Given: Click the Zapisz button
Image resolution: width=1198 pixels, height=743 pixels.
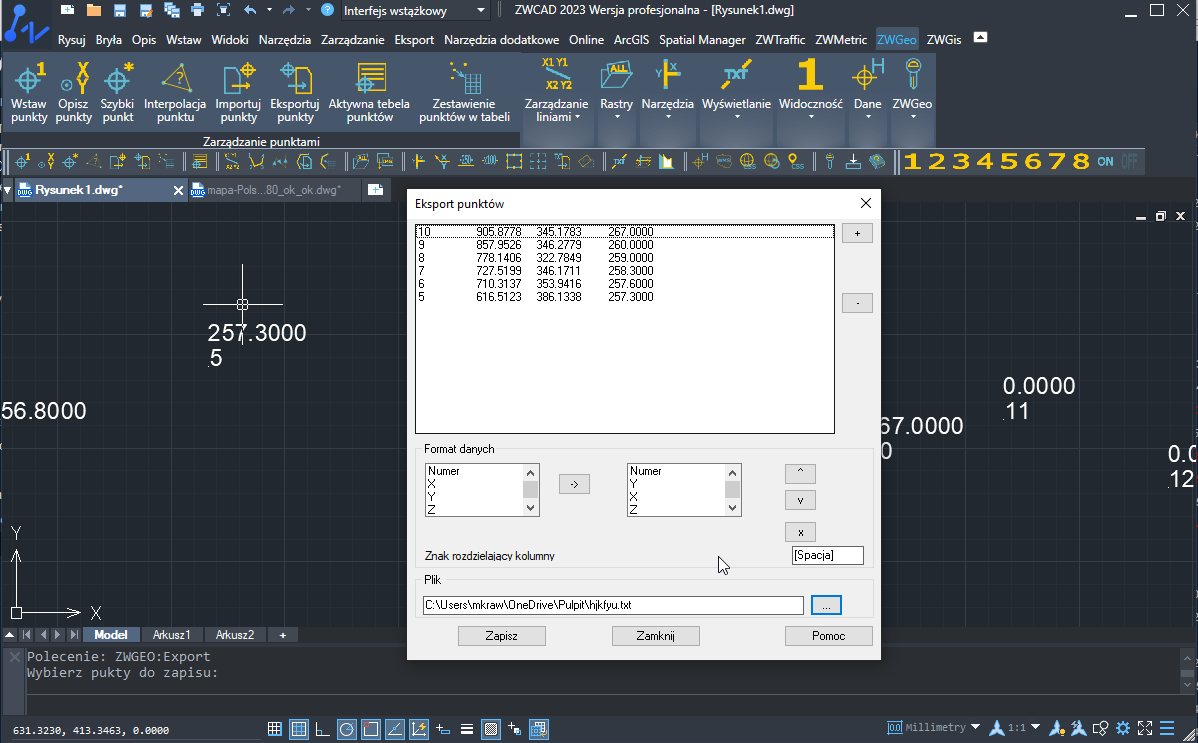Looking at the screenshot, I should click(502, 636).
